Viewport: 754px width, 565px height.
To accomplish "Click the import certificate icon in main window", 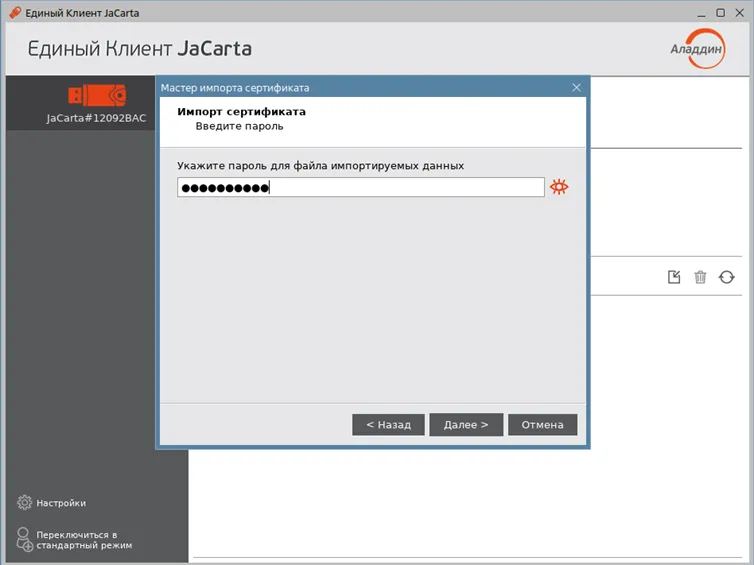I will pyautogui.click(x=674, y=277).
